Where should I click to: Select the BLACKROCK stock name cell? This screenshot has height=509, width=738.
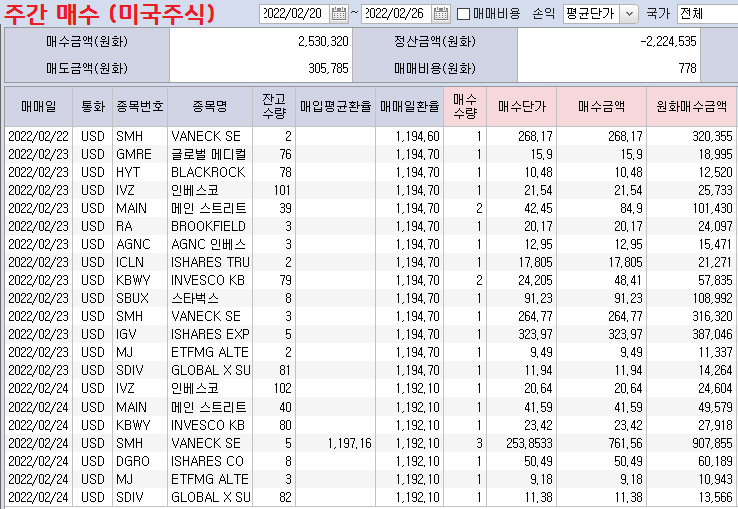click(210, 172)
